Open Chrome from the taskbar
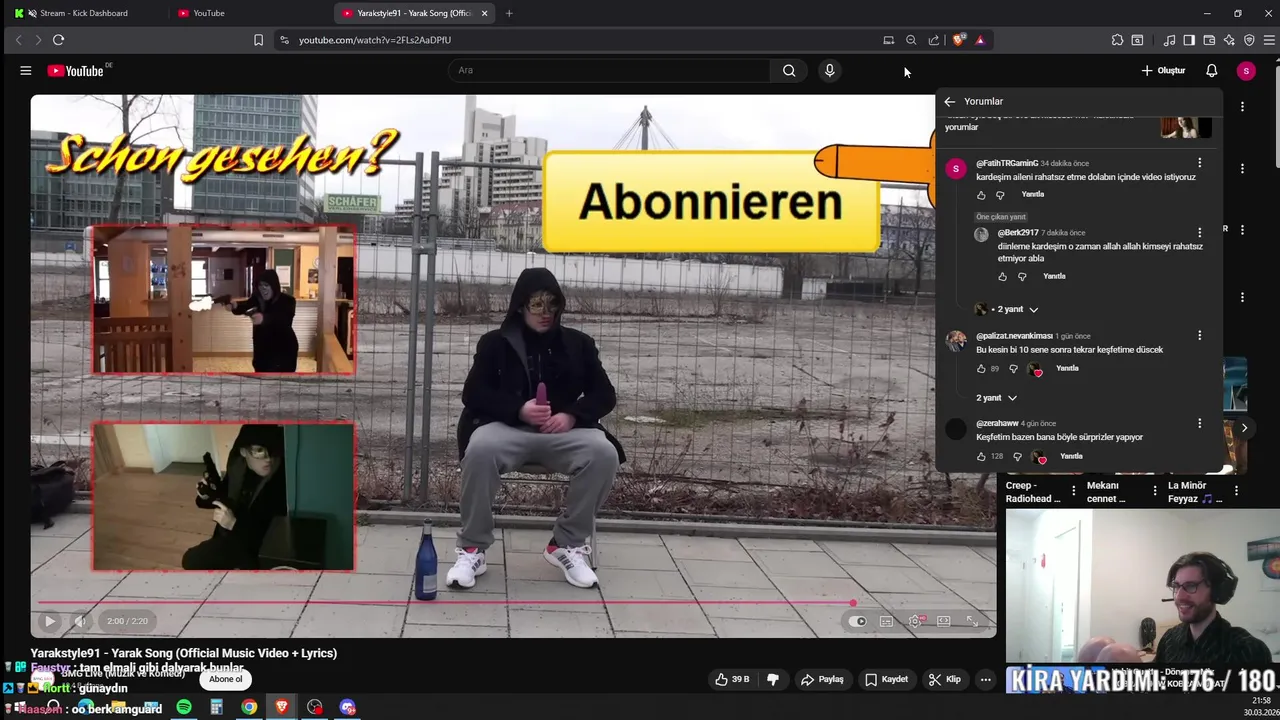Screen dimensions: 1280x720 249,707
